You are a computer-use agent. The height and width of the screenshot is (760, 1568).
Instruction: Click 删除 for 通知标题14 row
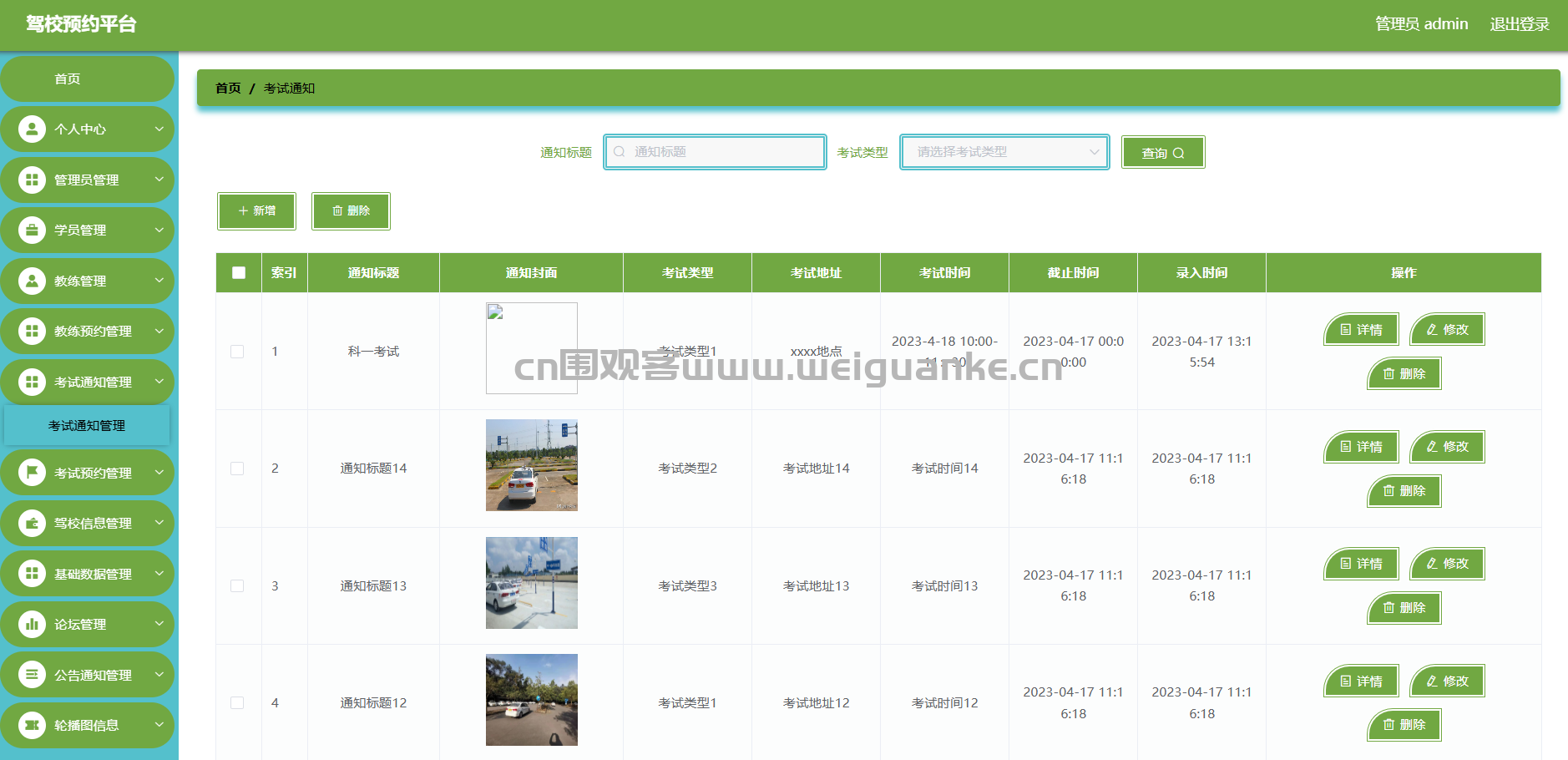click(x=1404, y=491)
